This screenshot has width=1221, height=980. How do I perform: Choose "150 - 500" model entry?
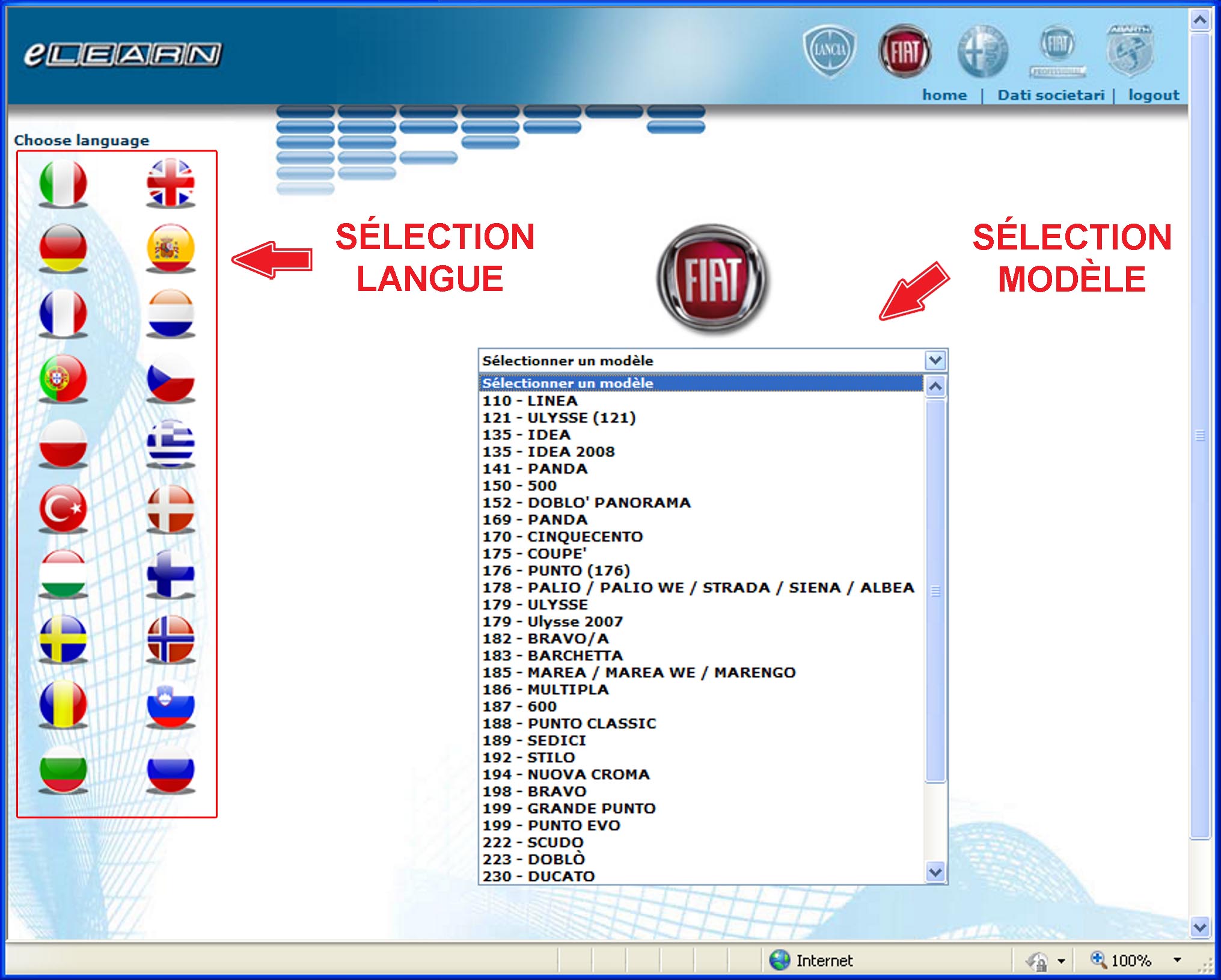point(519,485)
